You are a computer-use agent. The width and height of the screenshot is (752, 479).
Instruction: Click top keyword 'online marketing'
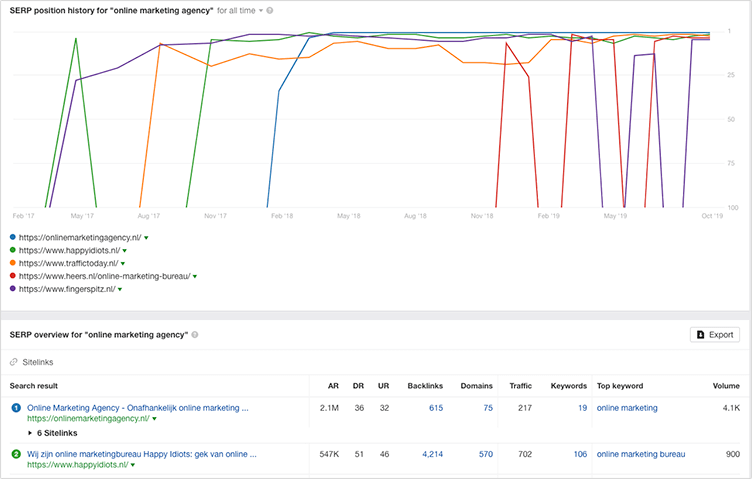pyautogui.click(x=627, y=408)
